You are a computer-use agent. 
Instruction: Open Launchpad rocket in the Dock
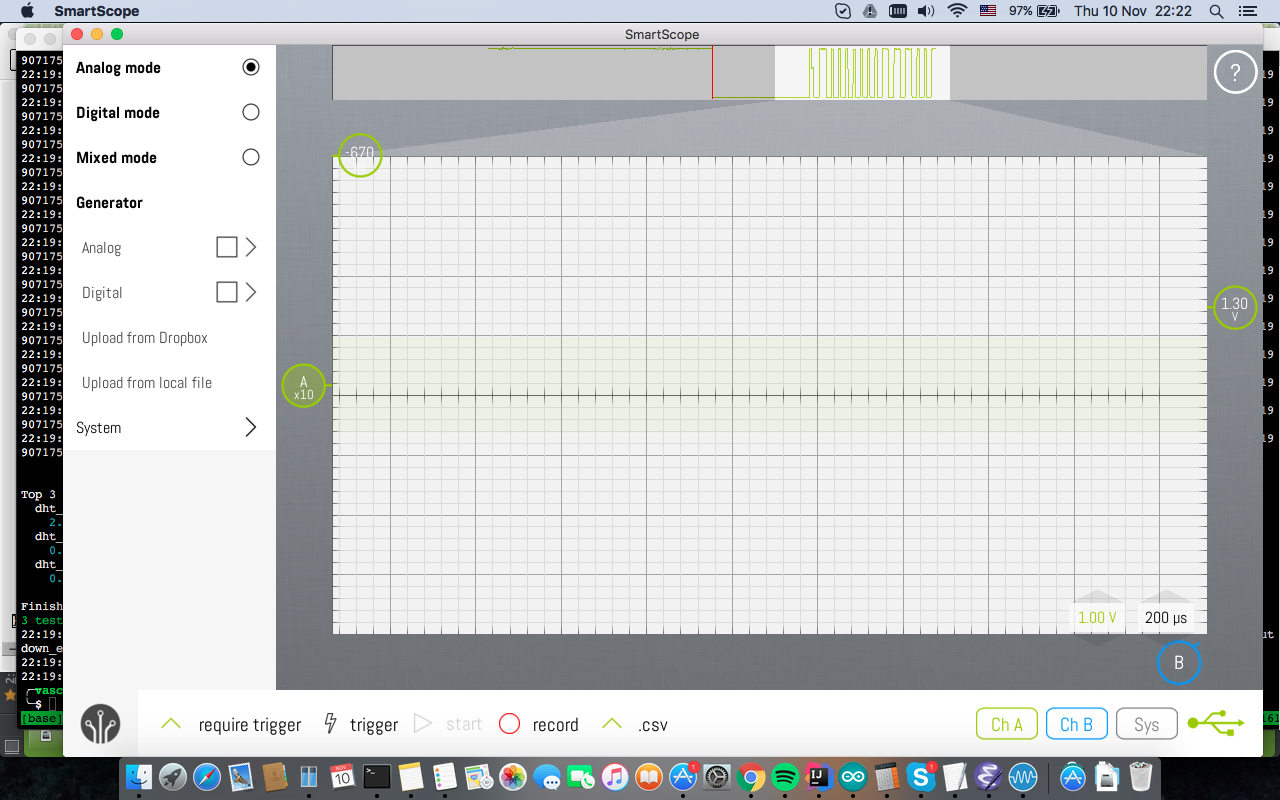pos(173,776)
